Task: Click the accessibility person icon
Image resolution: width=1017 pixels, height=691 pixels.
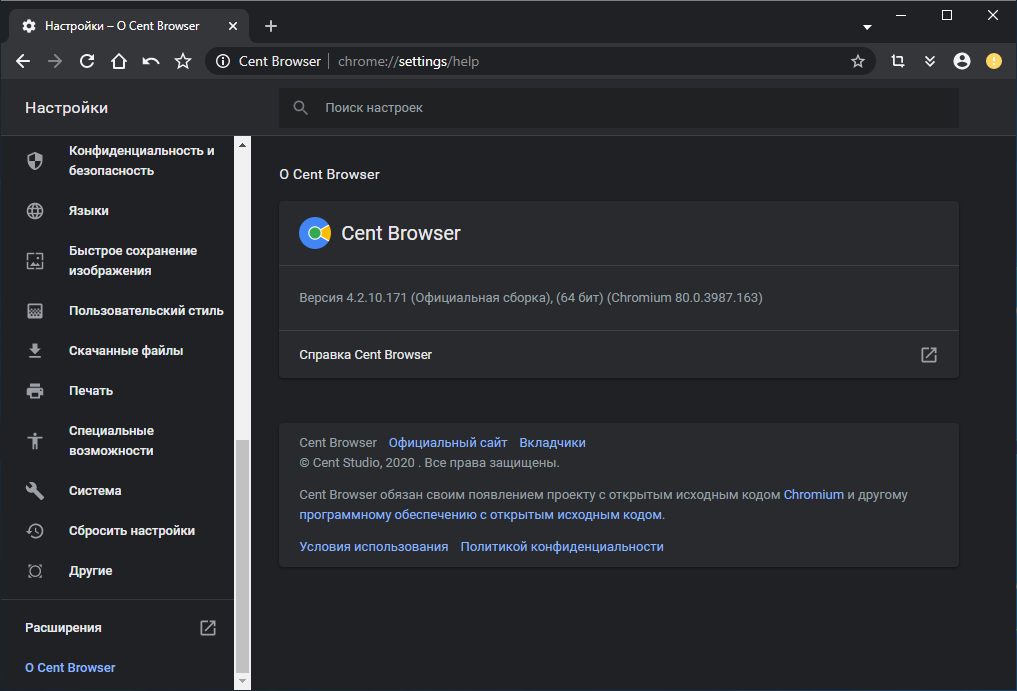Action: point(35,441)
